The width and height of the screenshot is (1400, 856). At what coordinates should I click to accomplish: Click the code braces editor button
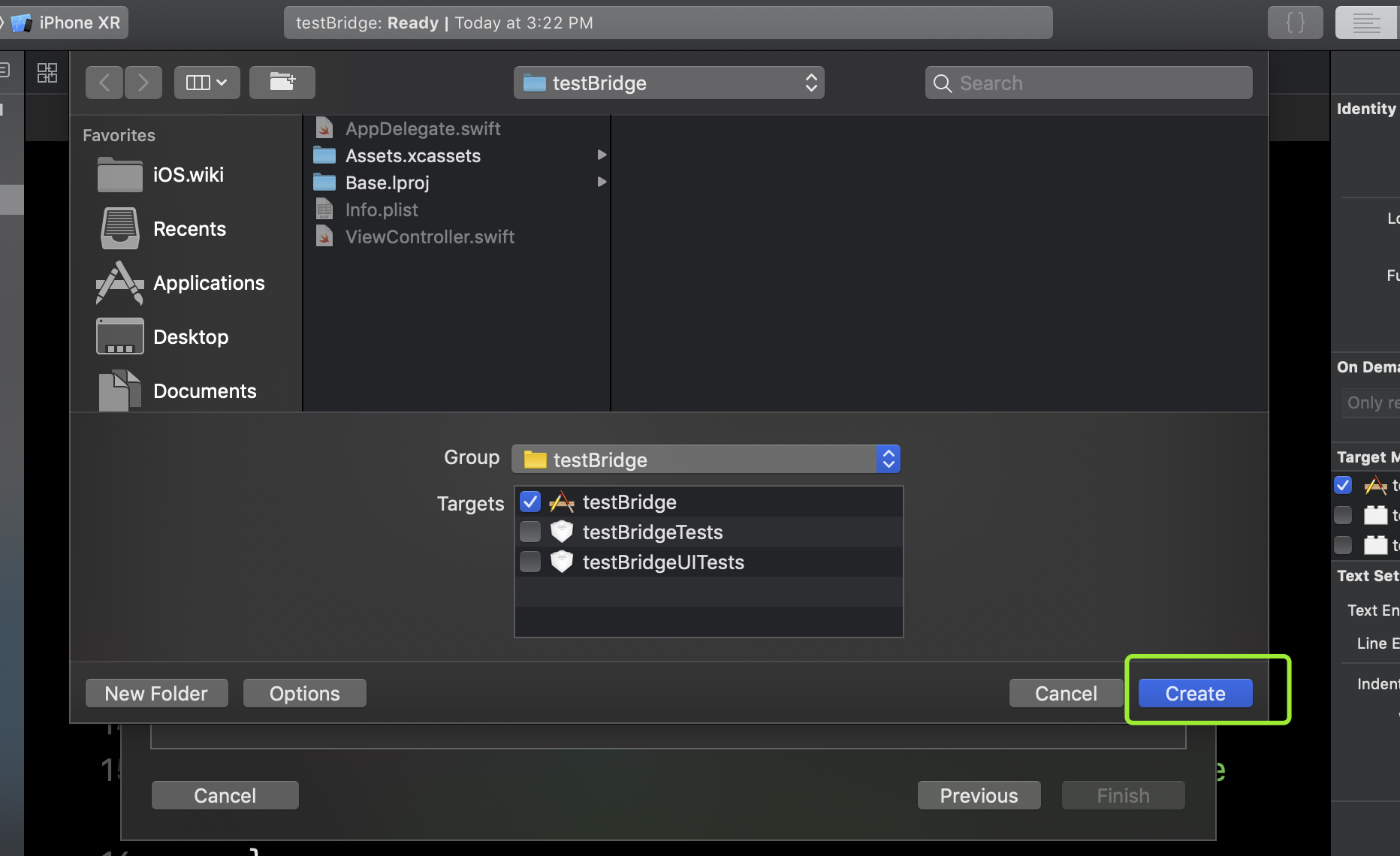1295,23
